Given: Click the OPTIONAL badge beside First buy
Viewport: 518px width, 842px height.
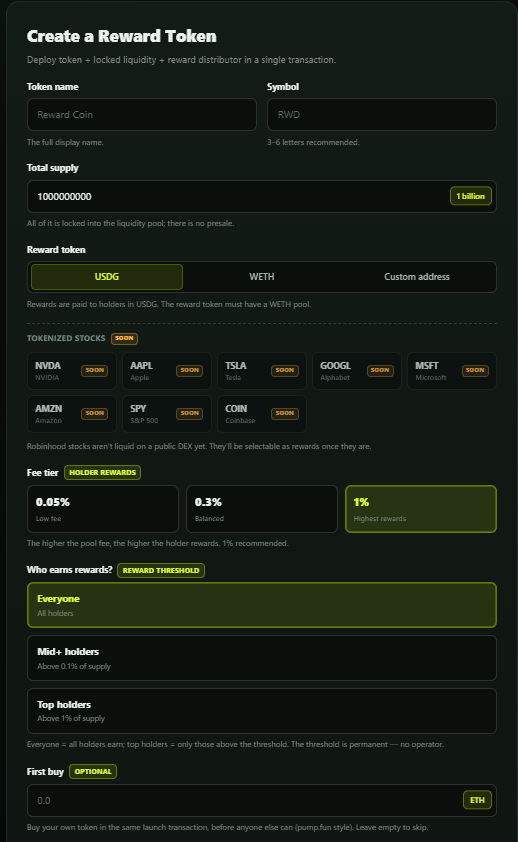Looking at the screenshot, I should pos(93,772).
